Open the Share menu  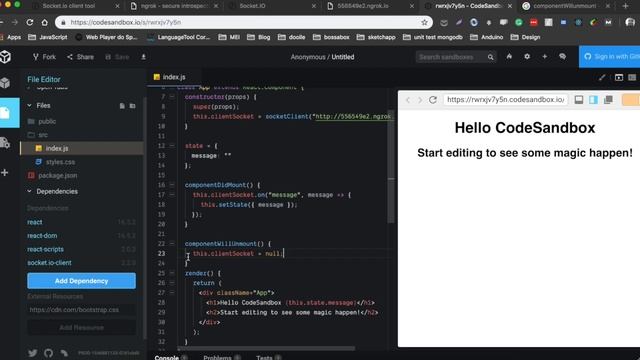(80, 57)
